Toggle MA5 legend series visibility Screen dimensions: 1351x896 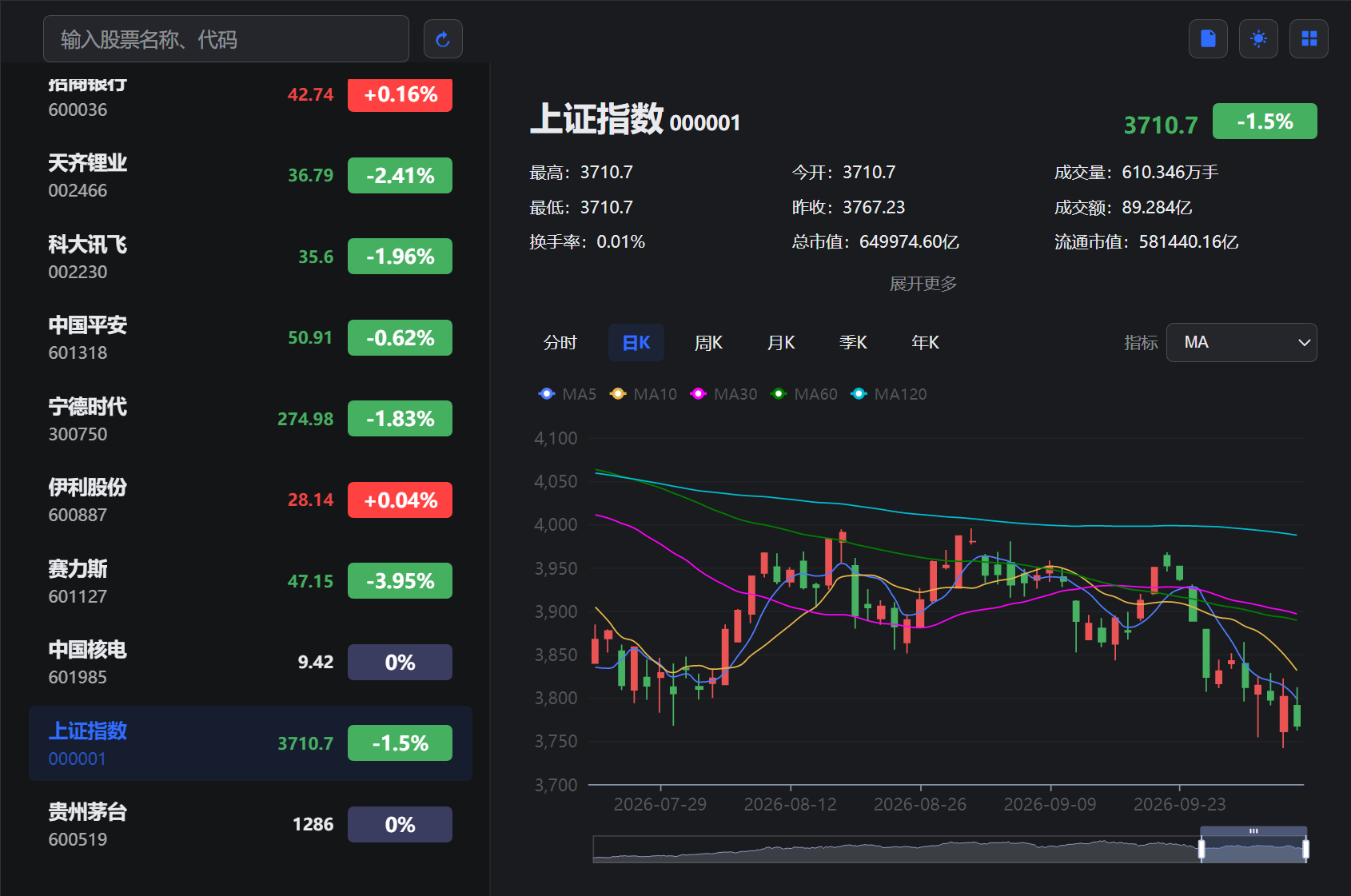point(568,394)
